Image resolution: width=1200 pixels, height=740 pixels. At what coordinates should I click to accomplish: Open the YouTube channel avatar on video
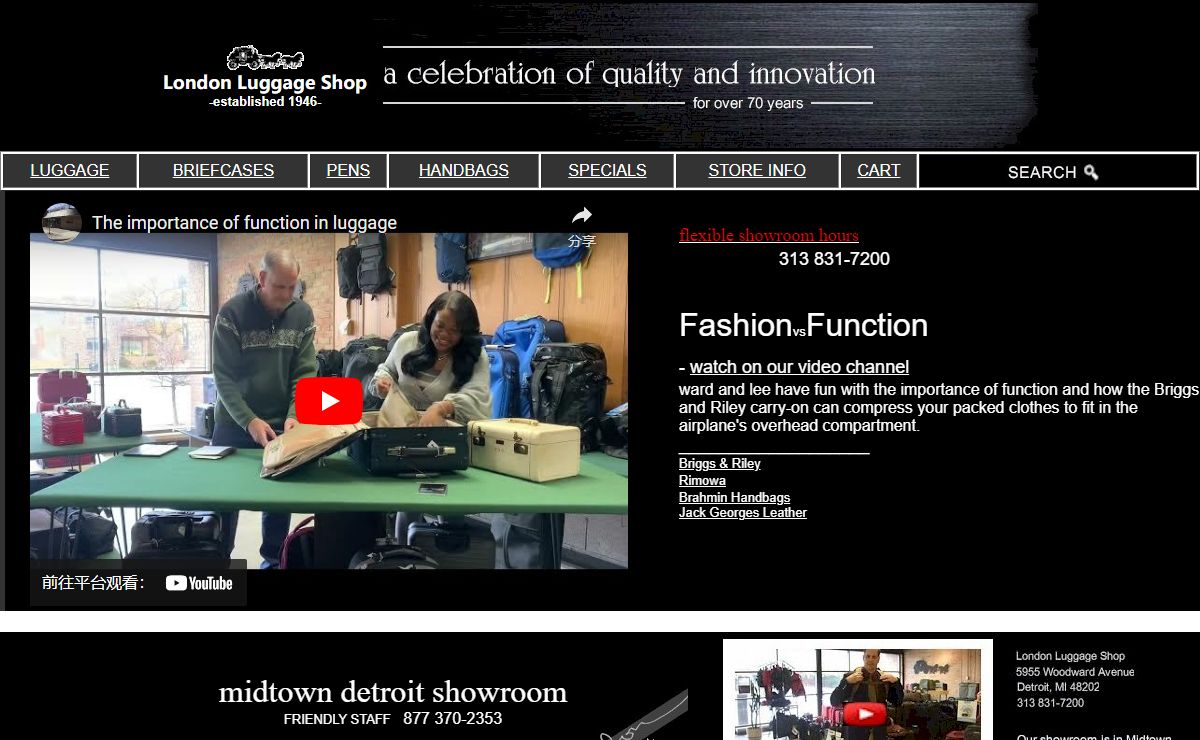pos(62,222)
